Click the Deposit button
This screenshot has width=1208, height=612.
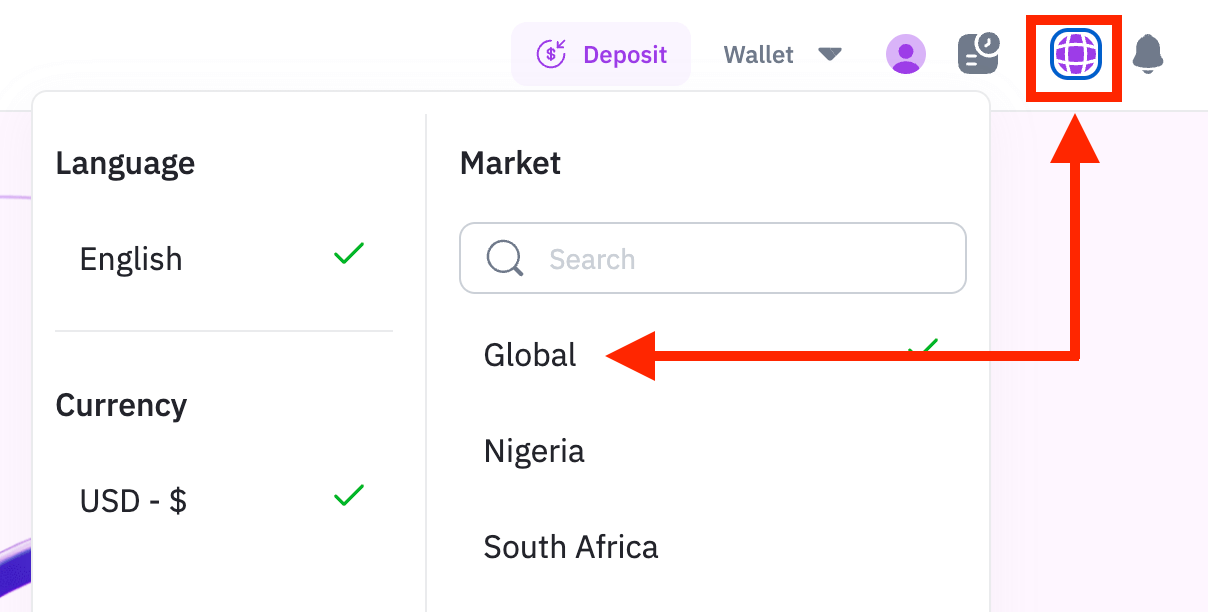[x=601, y=54]
